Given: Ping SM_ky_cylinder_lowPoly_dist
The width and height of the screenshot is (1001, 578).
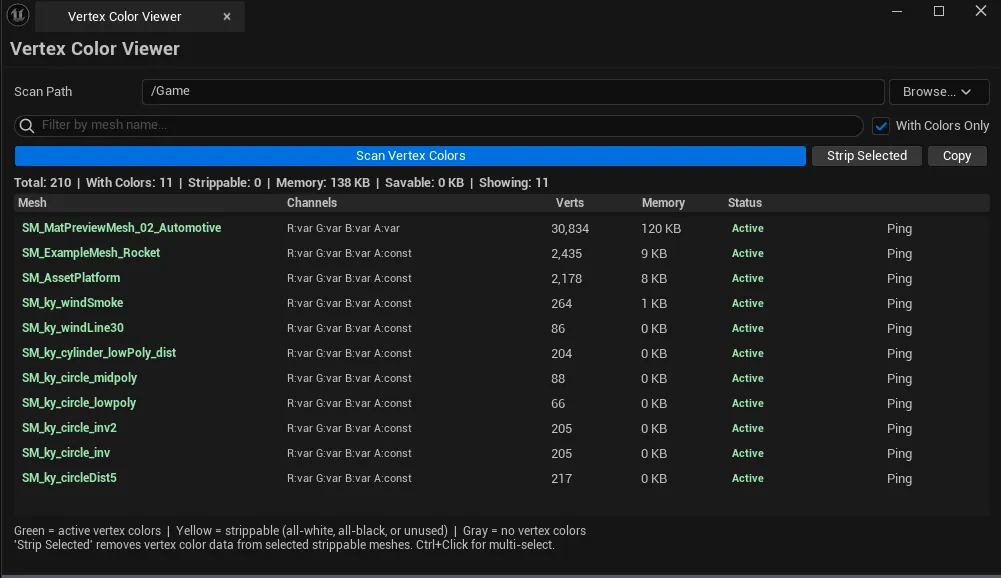Looking at the screenshot, I should 899,353.
